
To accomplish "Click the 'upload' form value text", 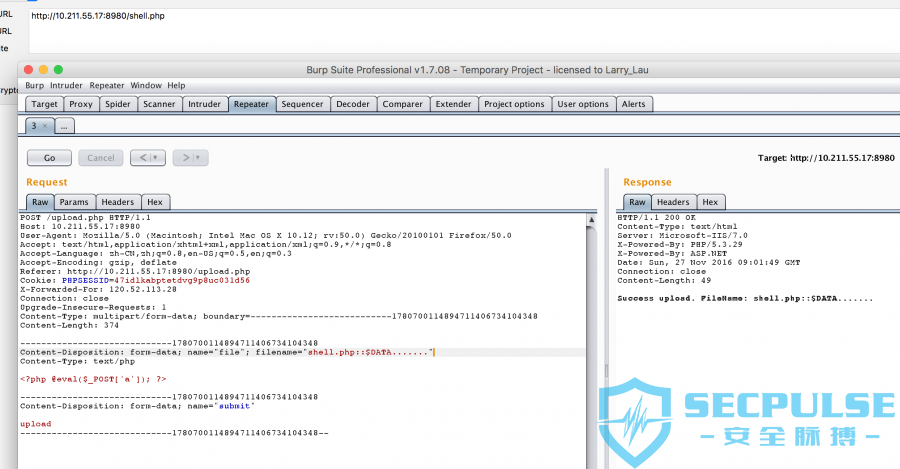I will click(36, 424).
